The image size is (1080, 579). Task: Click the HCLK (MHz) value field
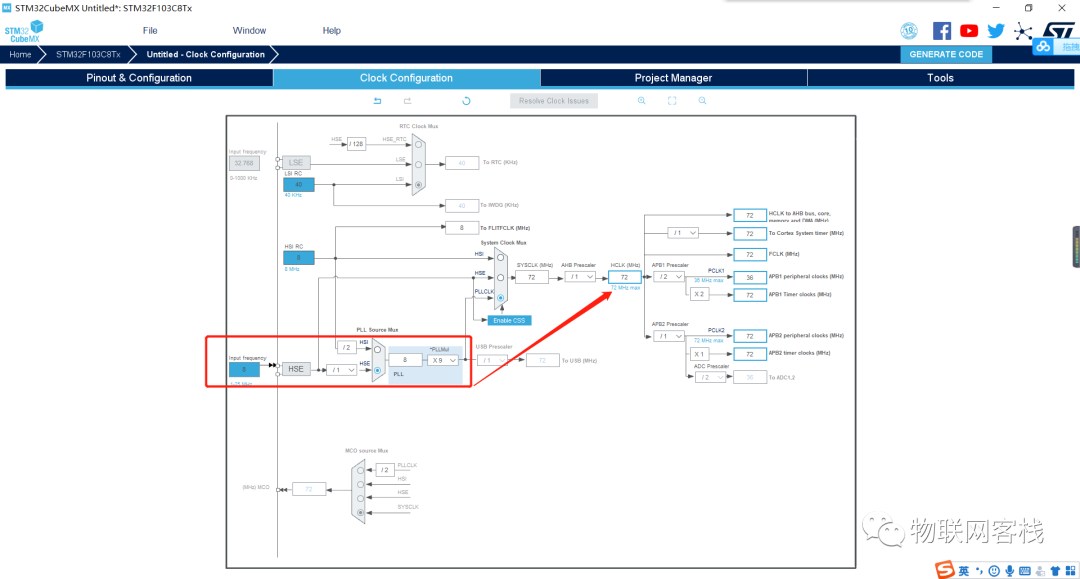tap(625, 277)
